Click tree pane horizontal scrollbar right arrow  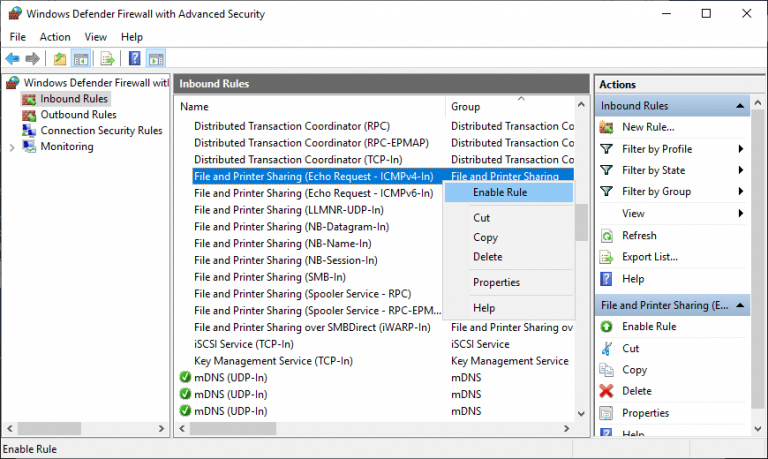click(x=161, y=429)
